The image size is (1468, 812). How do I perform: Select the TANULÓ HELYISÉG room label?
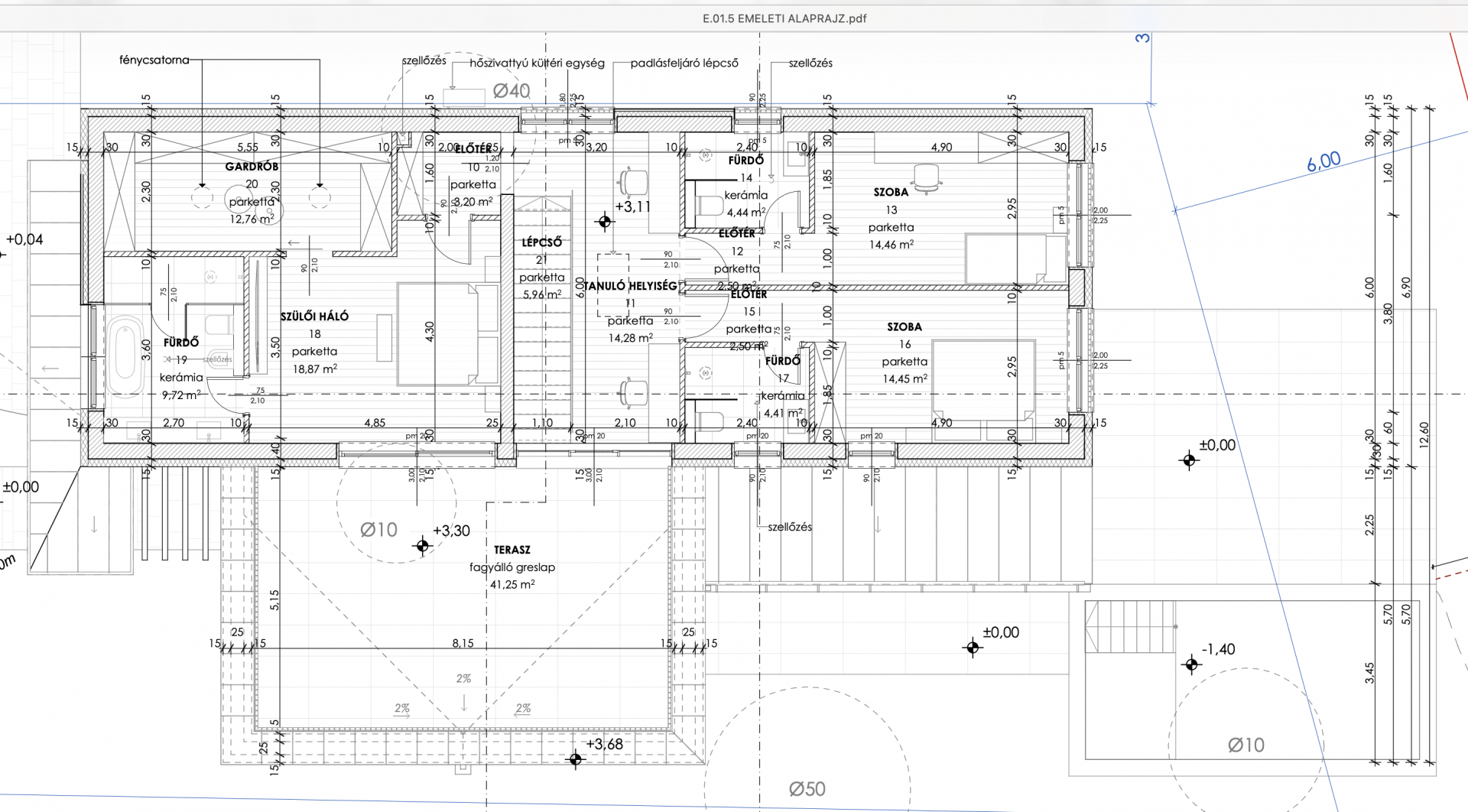pos(632,286)
